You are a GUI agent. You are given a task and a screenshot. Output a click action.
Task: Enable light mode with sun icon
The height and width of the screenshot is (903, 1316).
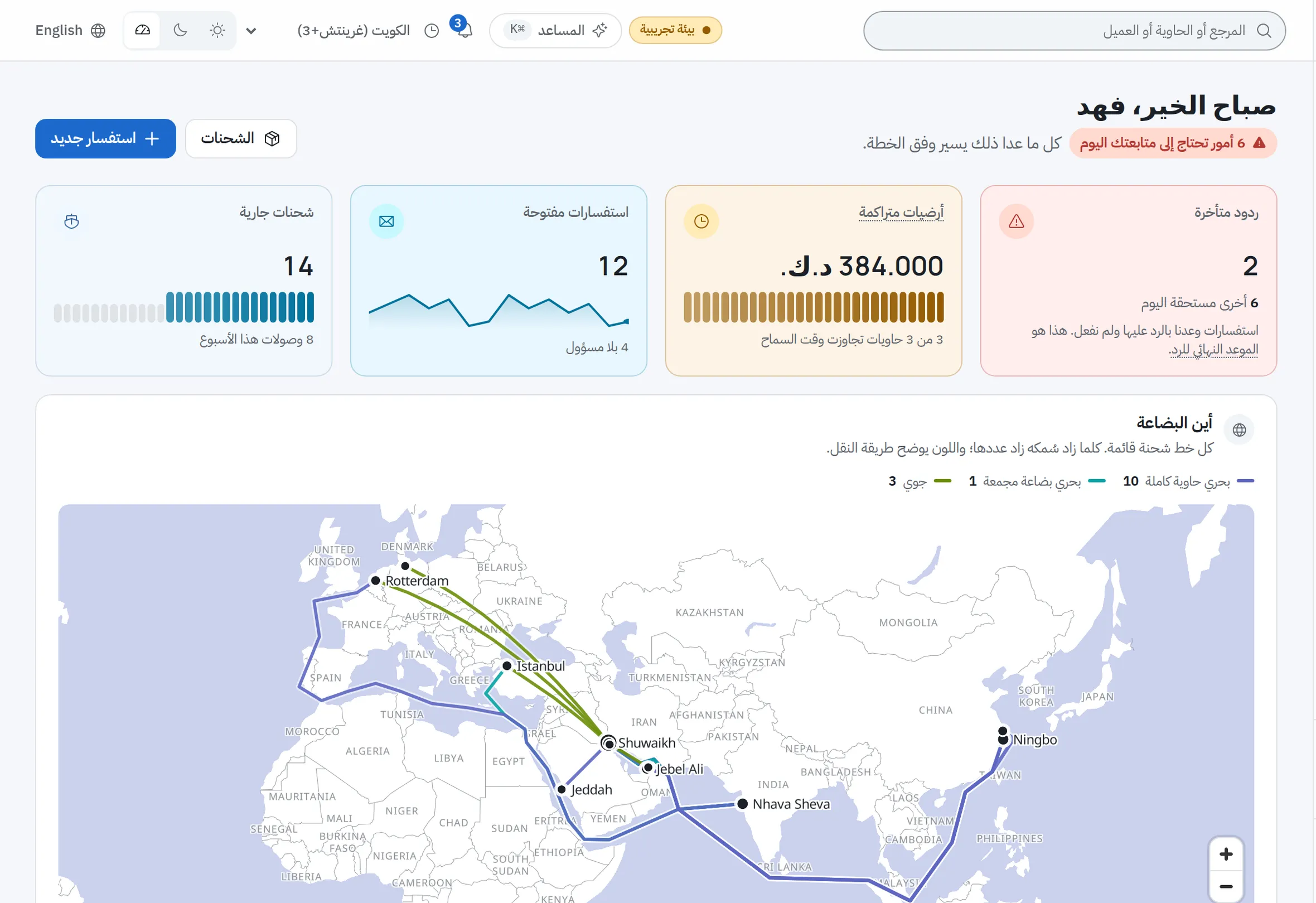[217, 30]
